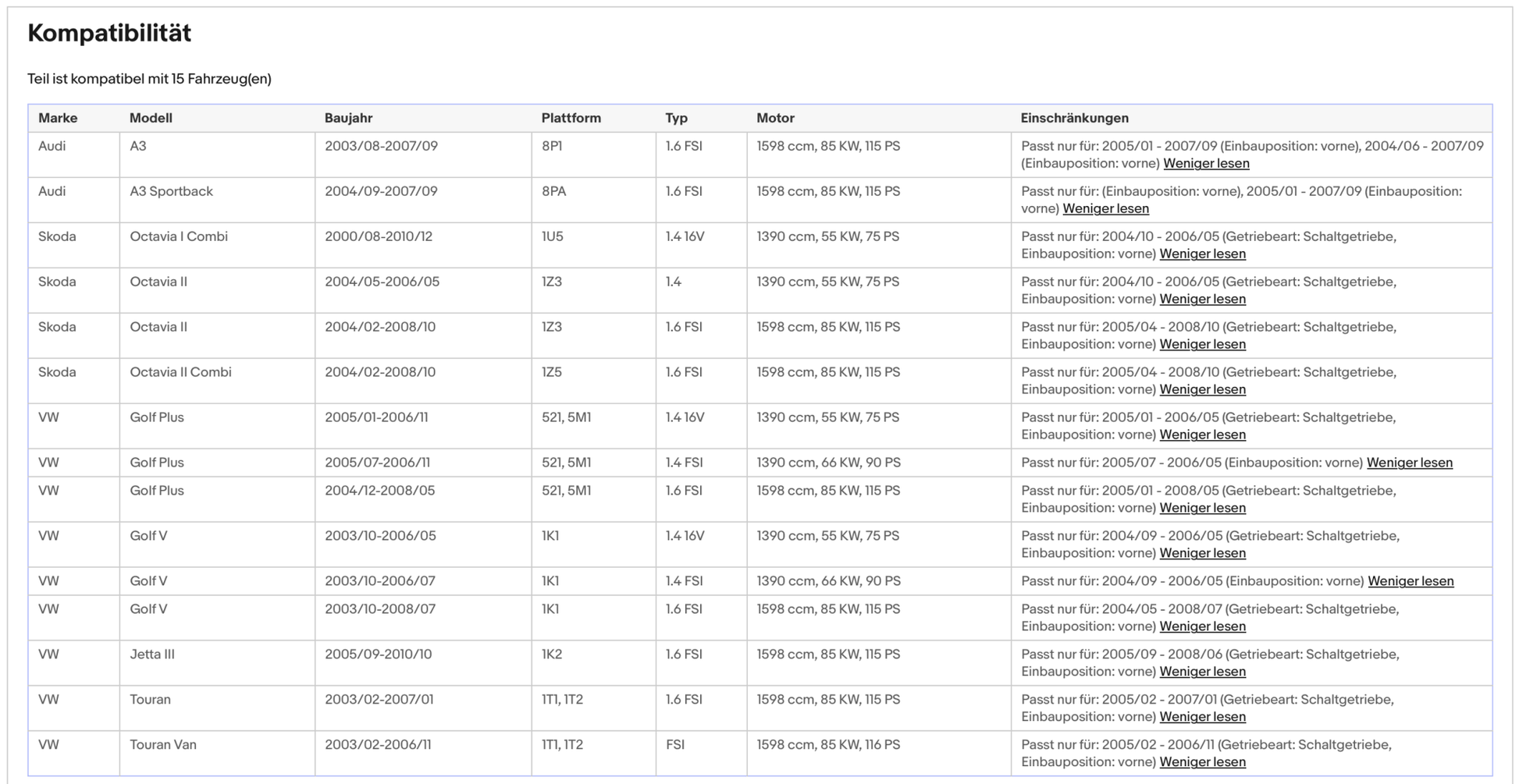Click the "Kompatibilität" heading
Viewport: 1519px width, 784px height.
(109, 34)
